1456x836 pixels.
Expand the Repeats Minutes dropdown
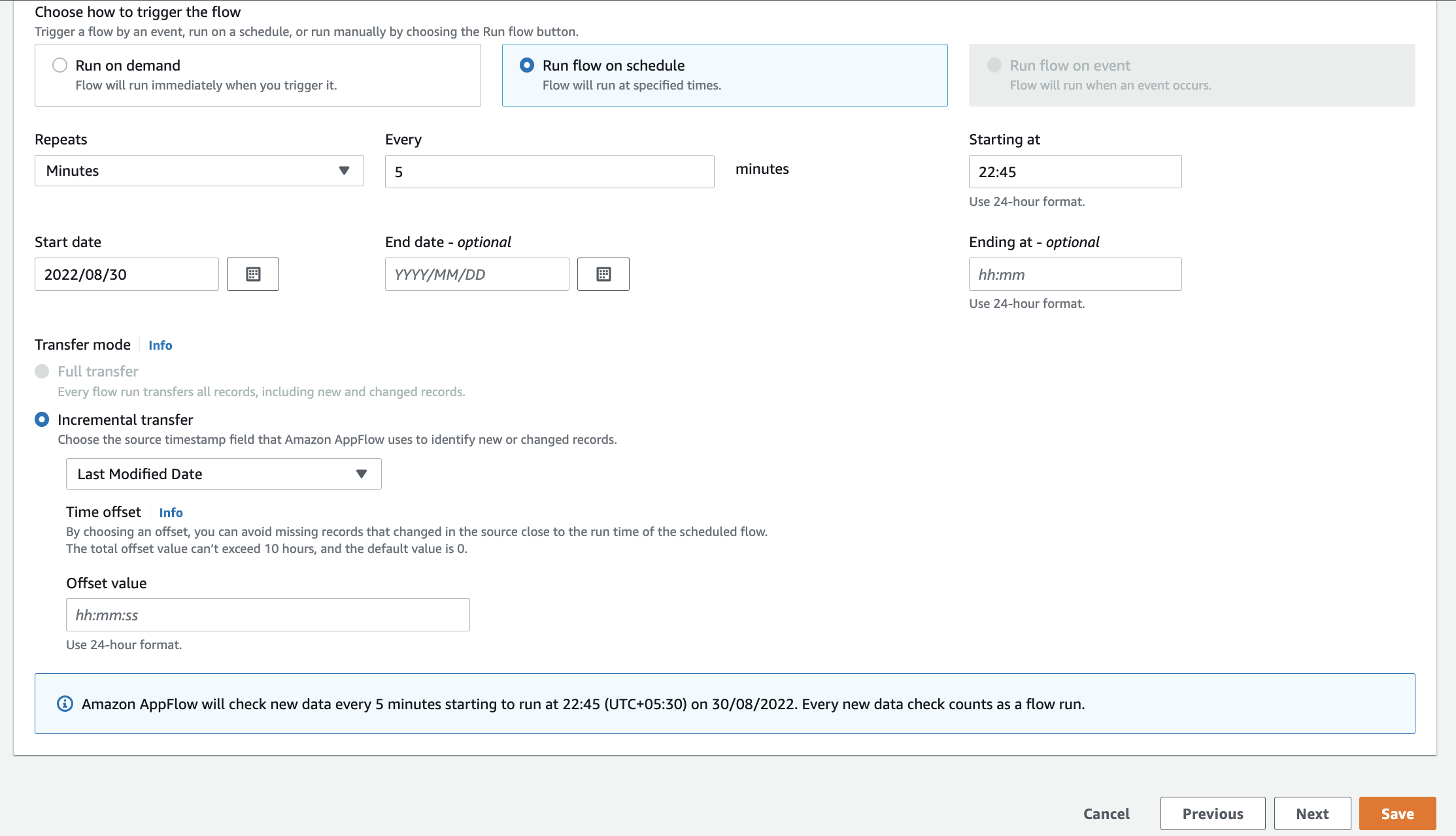[199, 171]
